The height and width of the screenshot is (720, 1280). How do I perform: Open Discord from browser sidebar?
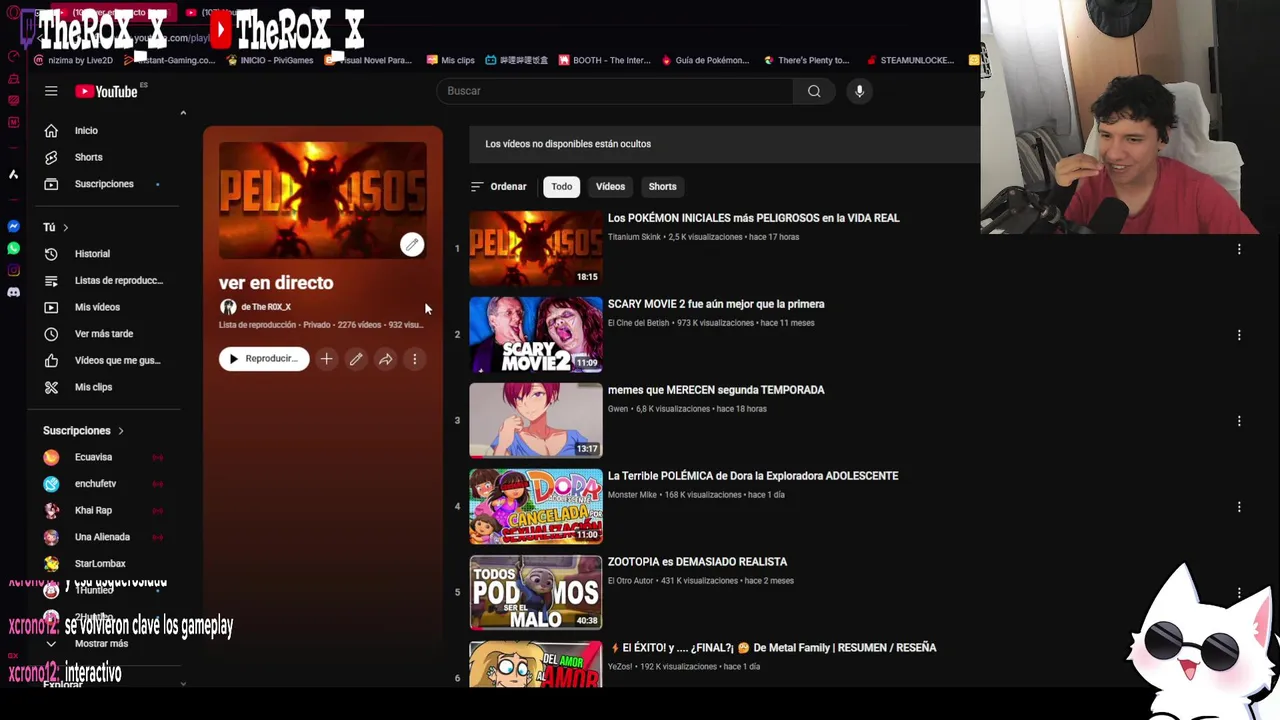point(13,292)
